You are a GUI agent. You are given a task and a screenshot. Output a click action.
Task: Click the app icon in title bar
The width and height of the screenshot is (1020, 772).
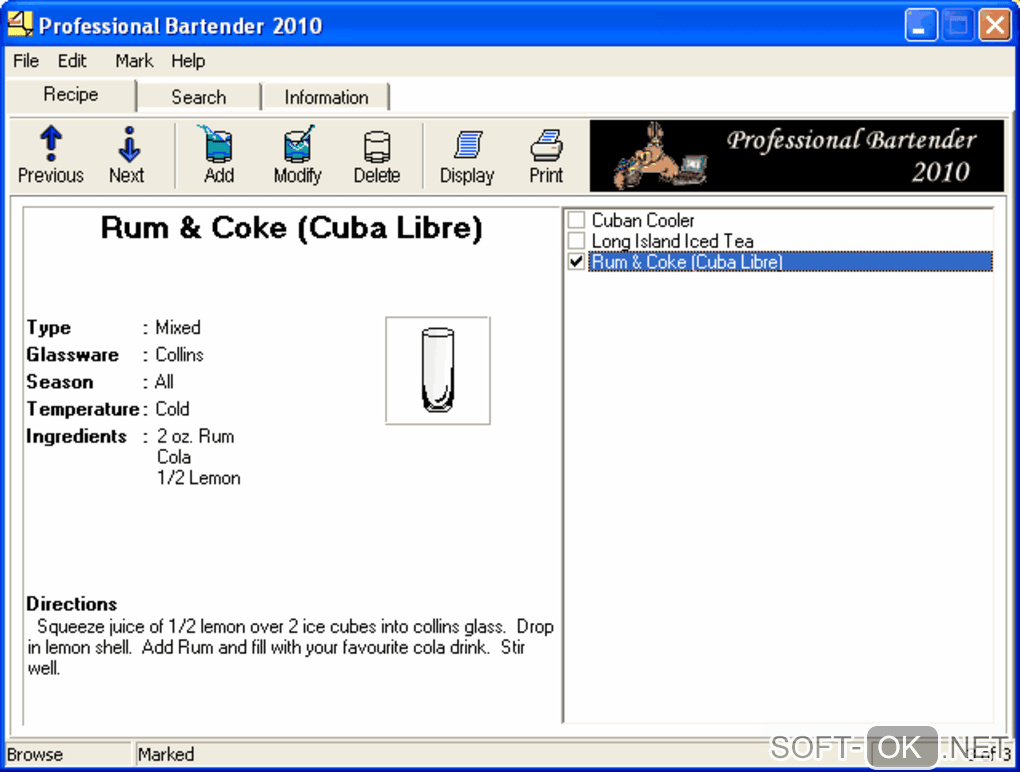pos(20,24)
